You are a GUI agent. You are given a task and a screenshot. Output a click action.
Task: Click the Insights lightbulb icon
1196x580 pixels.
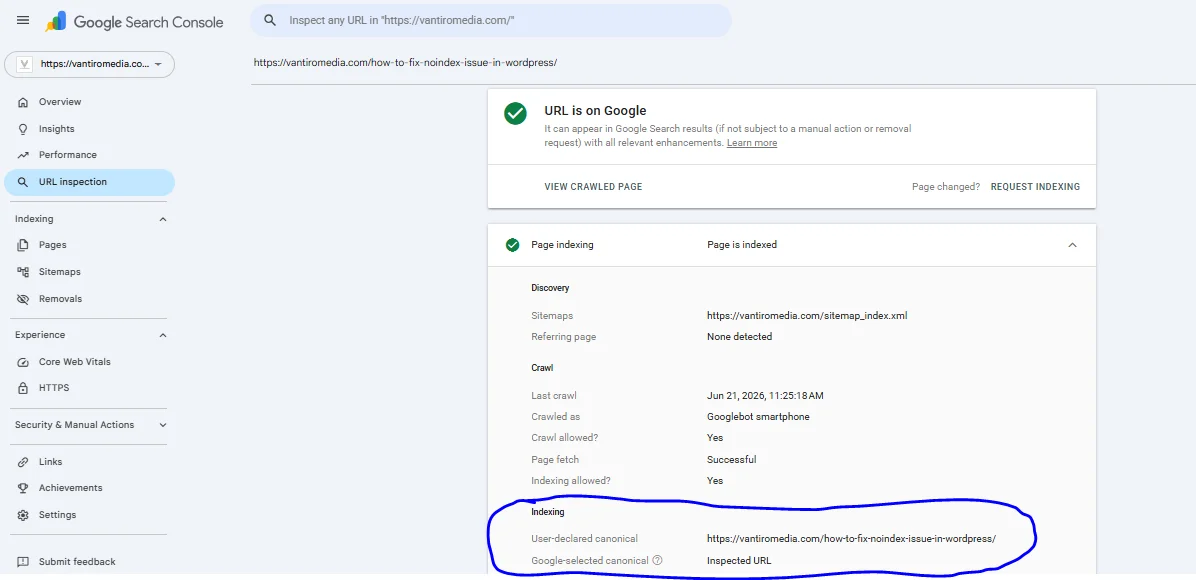(23, 129)
